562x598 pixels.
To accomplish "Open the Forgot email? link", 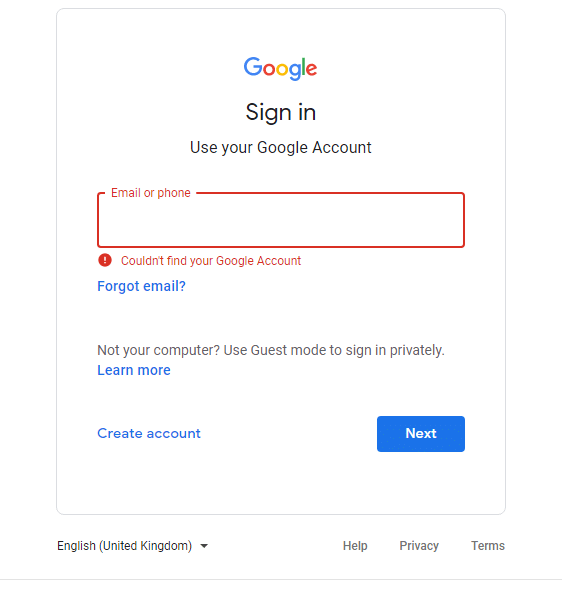I will (x=141, y=286).
